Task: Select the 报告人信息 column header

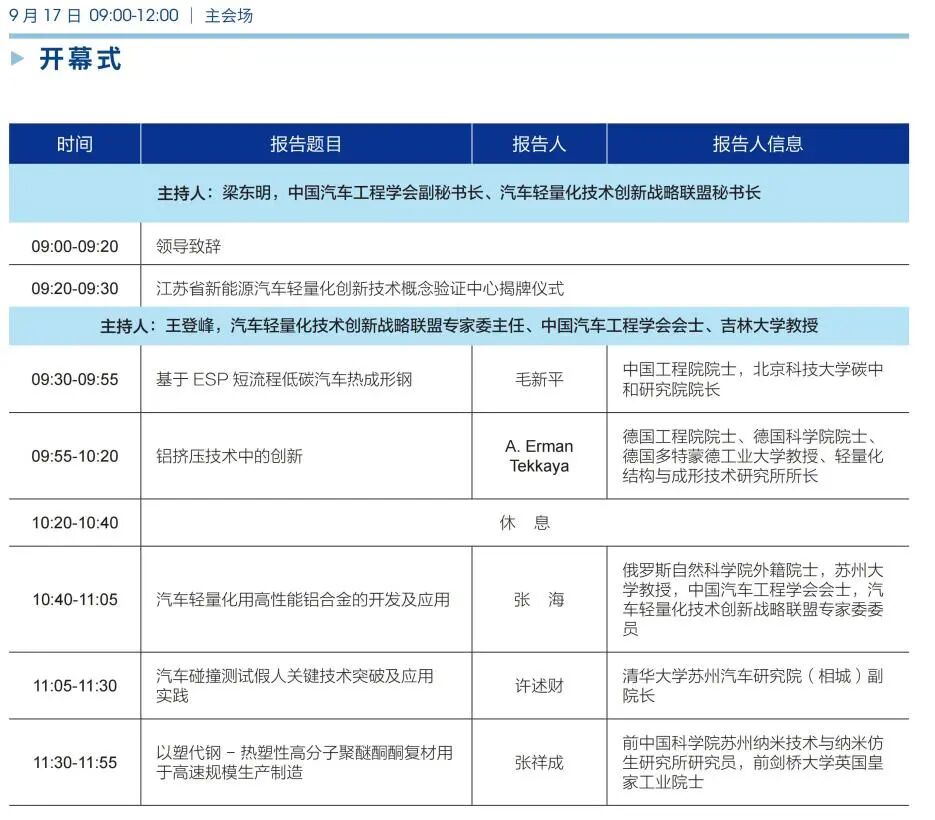Action: point(758,144)
